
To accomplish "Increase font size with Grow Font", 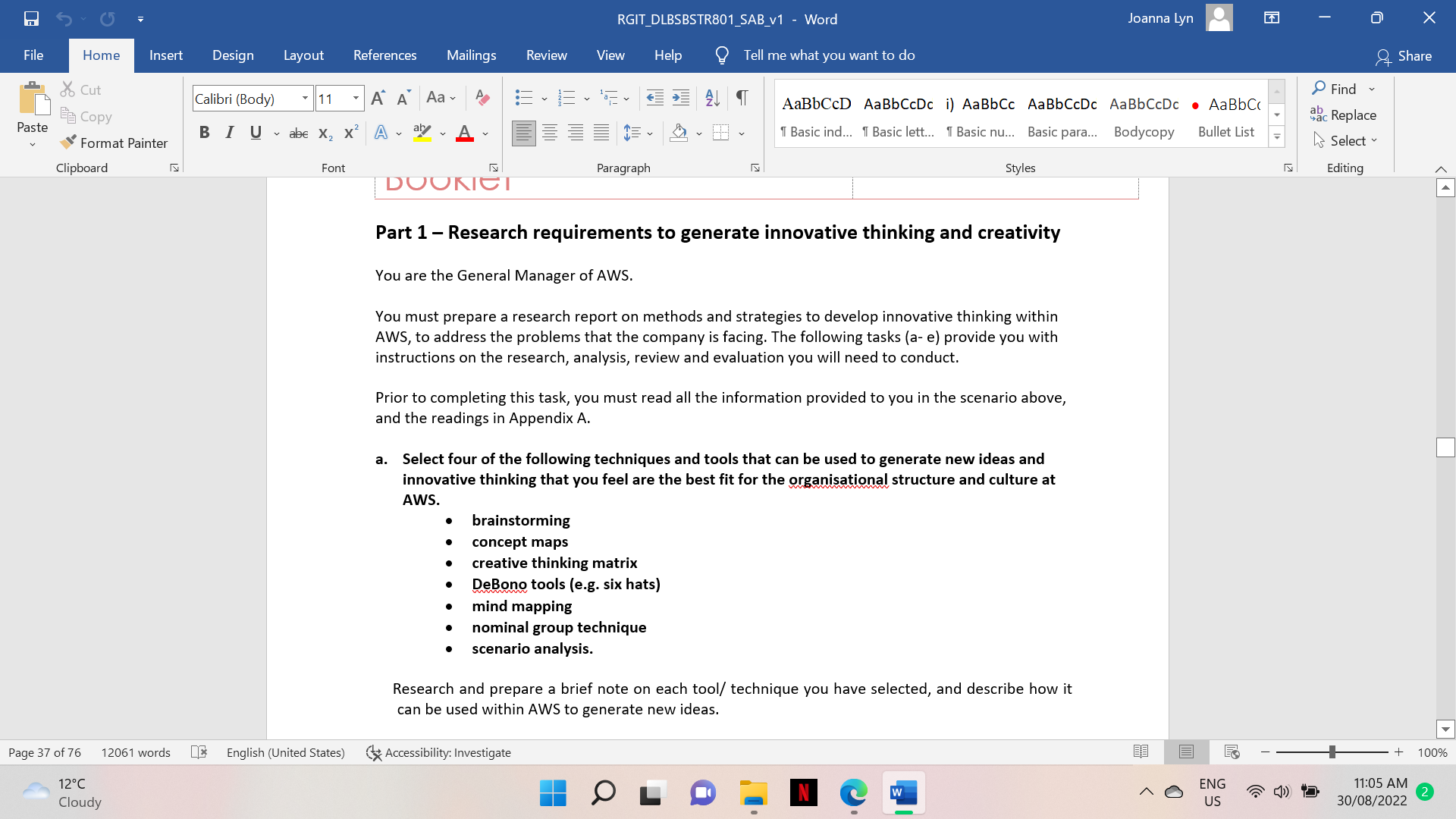I will click(378, 98).
